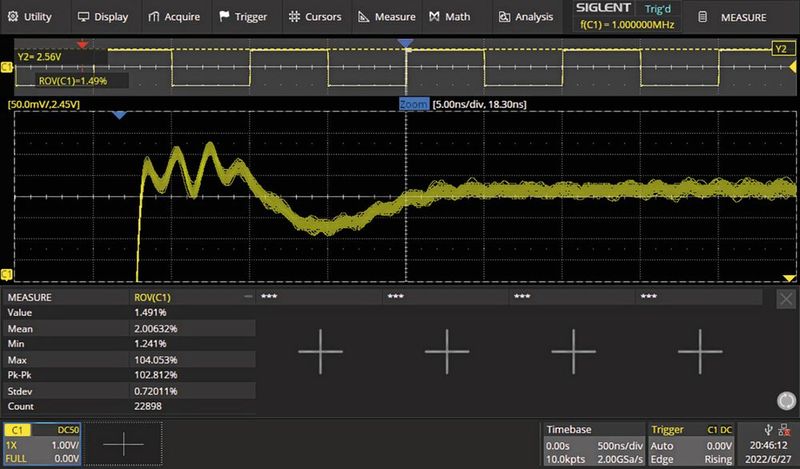Click the Y2 cursor tag
The width and height of the screenshot is (800, 469).
(x=781, y=49)
